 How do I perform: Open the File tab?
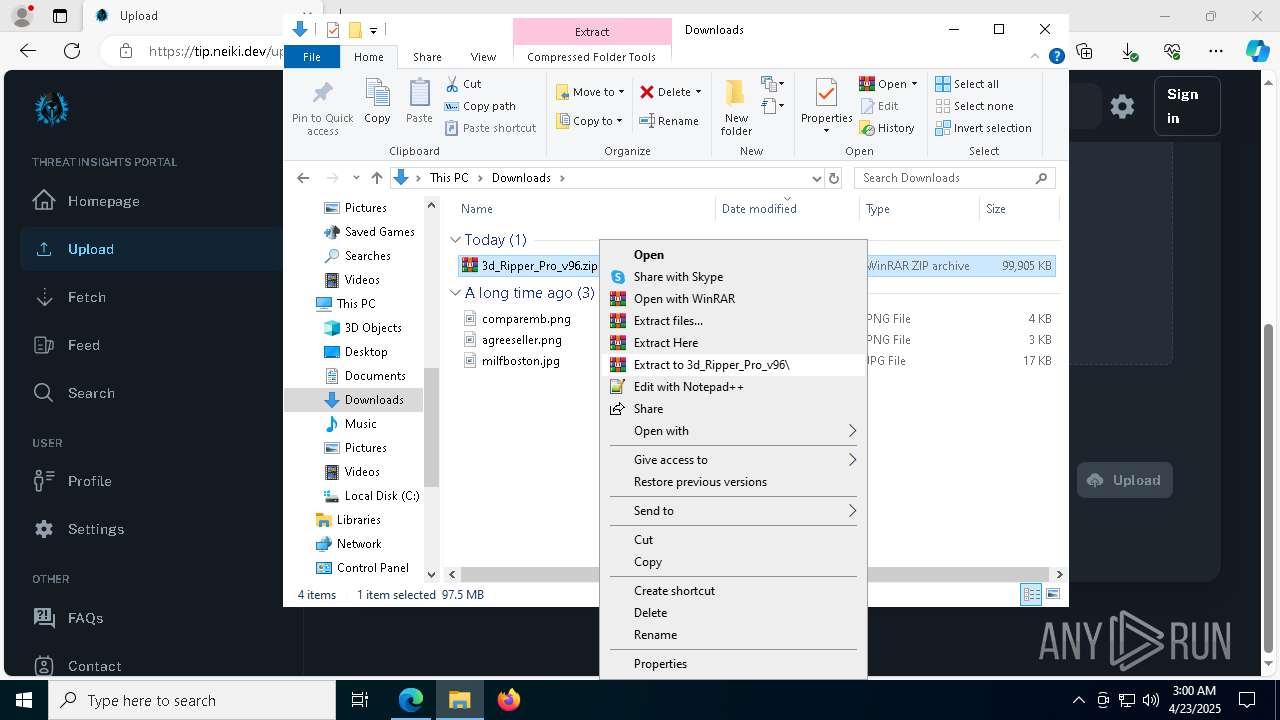tap(312, 57)
